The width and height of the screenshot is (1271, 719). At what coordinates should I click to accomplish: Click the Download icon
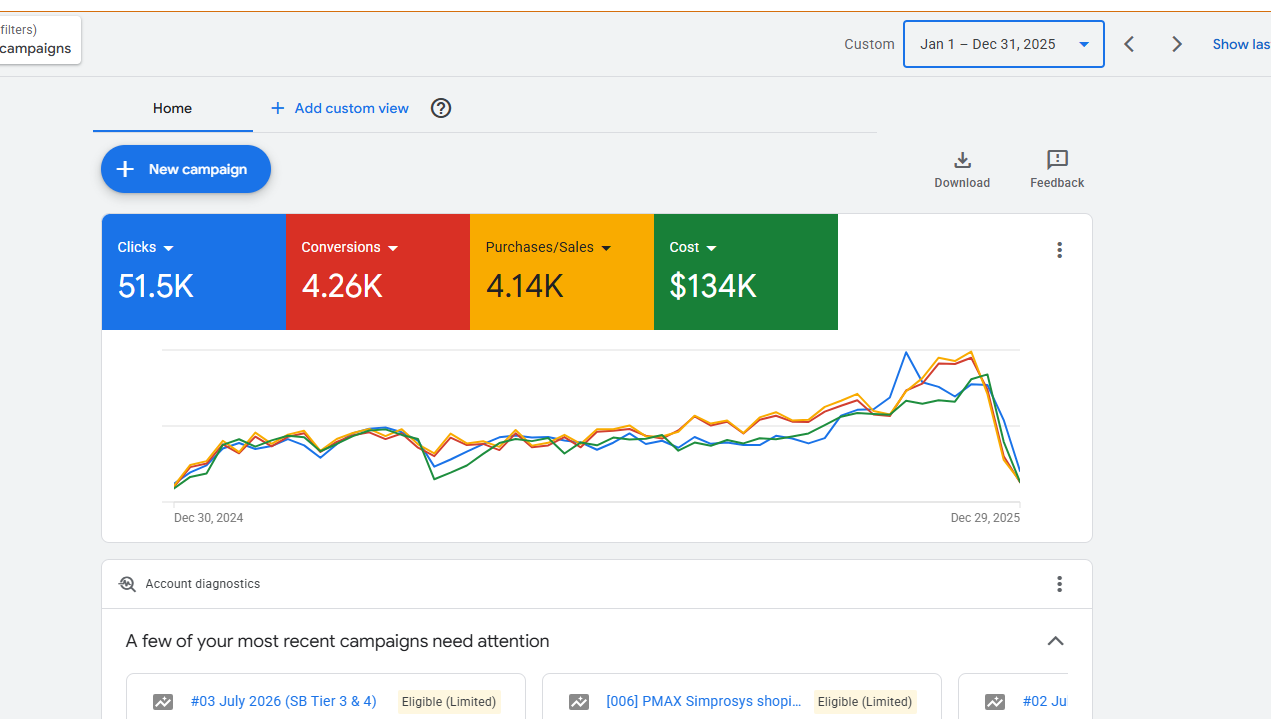(962, 160)
